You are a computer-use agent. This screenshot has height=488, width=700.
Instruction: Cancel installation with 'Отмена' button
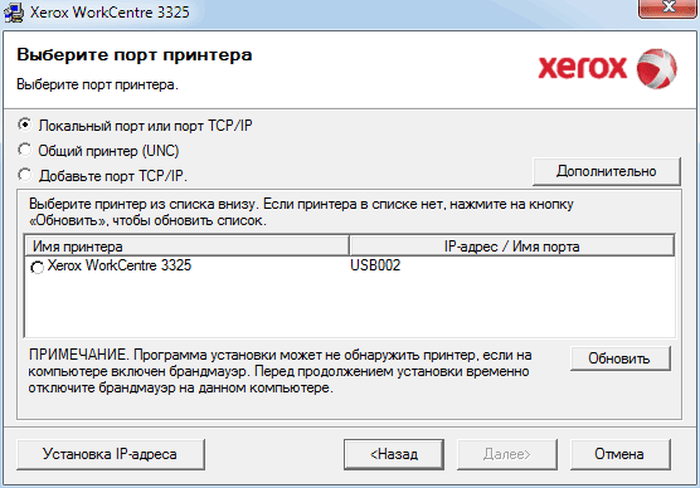click(620, 454)
